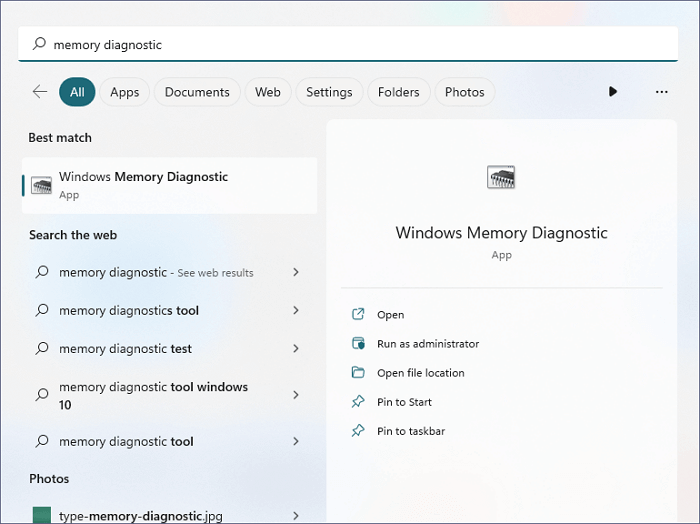Choose the Photos filter tab
Viewport: 700px width, 524px height.
[464, 92]
